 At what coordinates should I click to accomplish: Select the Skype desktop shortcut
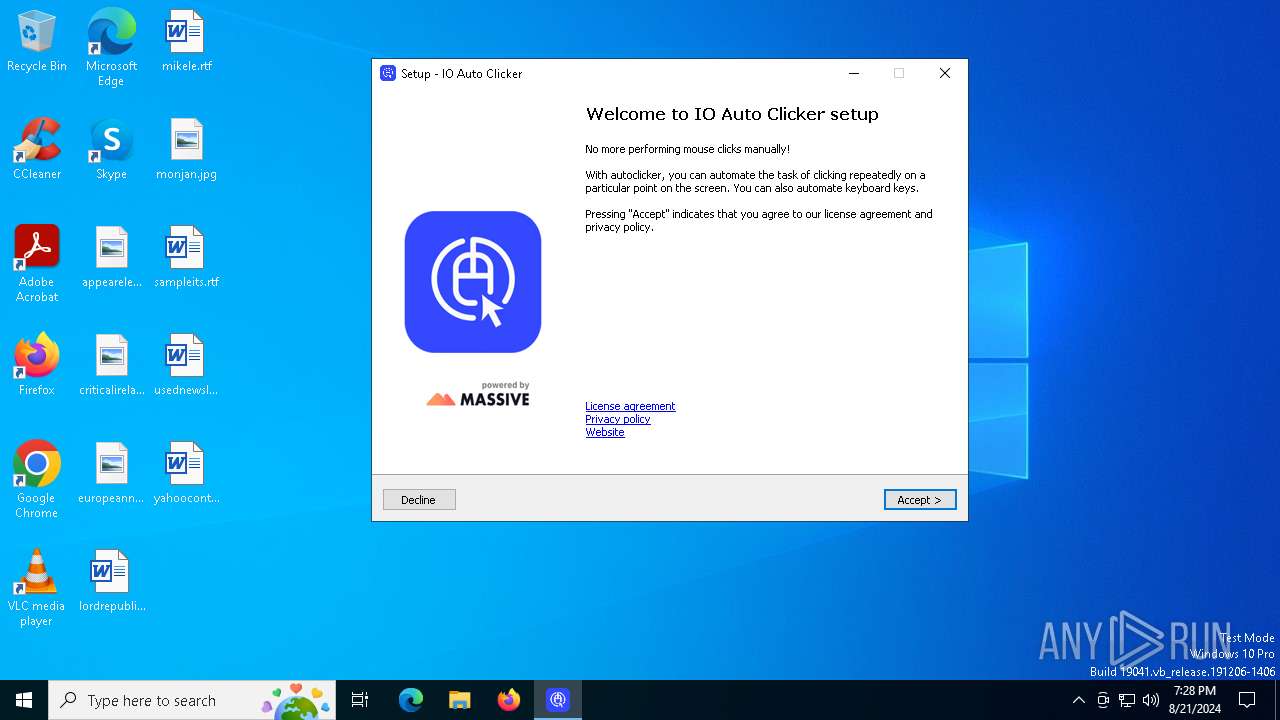tap(111, 150)
